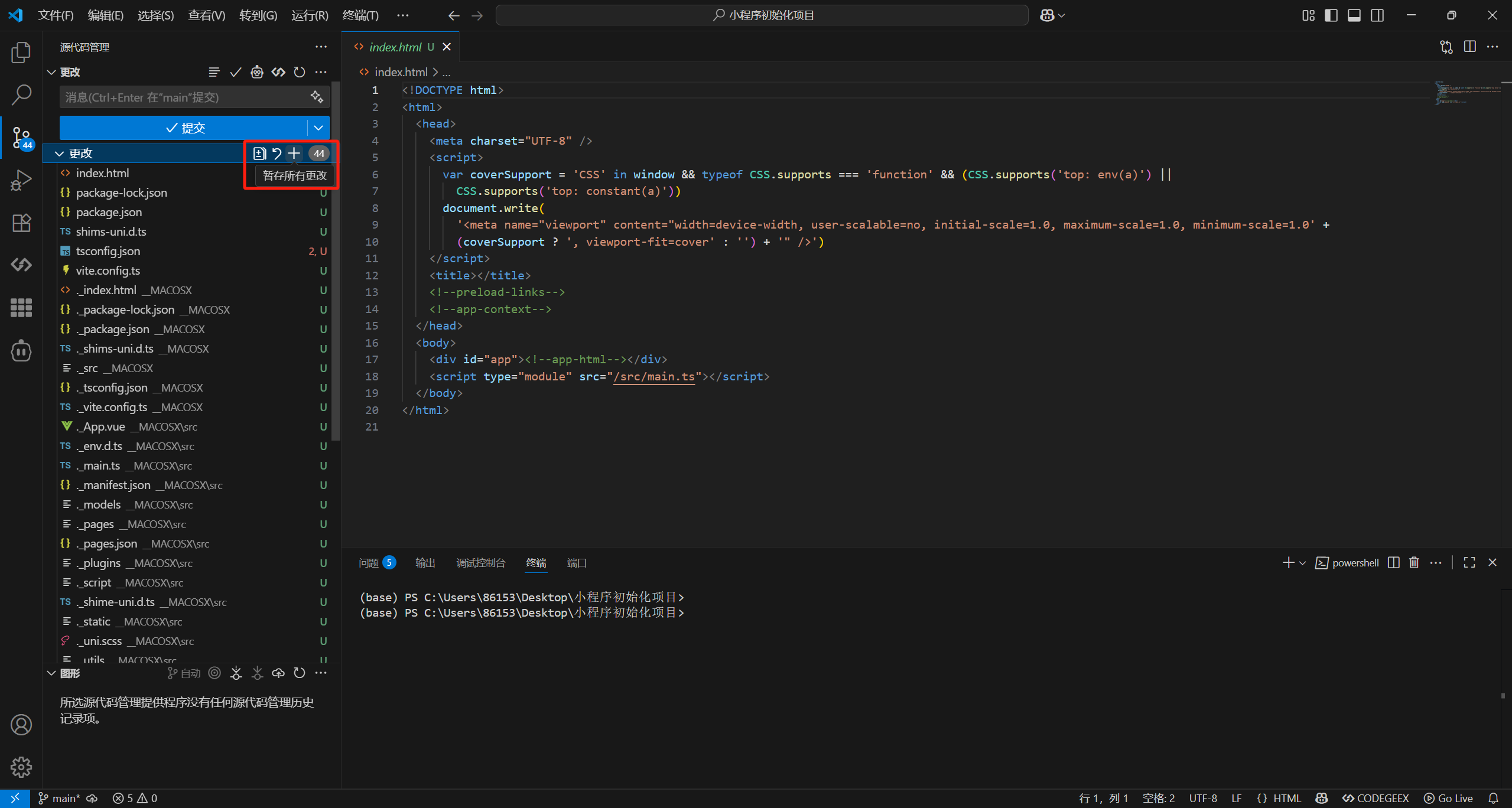Open the Extensions view
This screenshot has height=808, width=1512.
pyautogui.click(x=21, y=223)
